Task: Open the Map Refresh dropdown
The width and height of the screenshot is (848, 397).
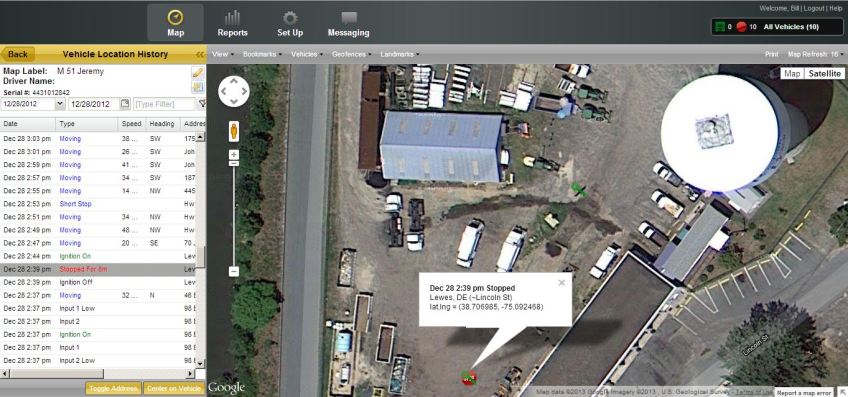Action: click(816, 54)
